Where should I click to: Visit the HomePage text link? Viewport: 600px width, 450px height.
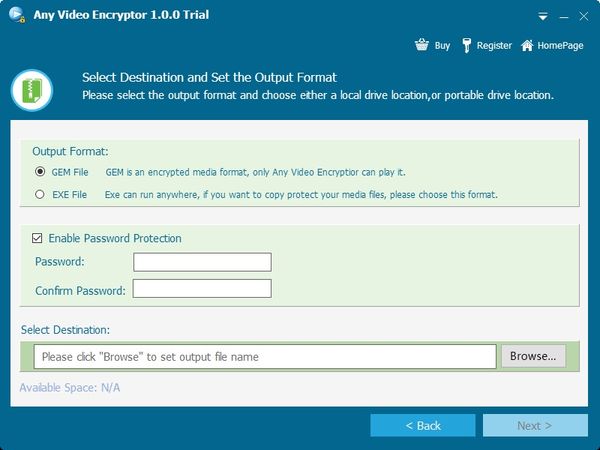pyautogui.click(x=559, y=46)
